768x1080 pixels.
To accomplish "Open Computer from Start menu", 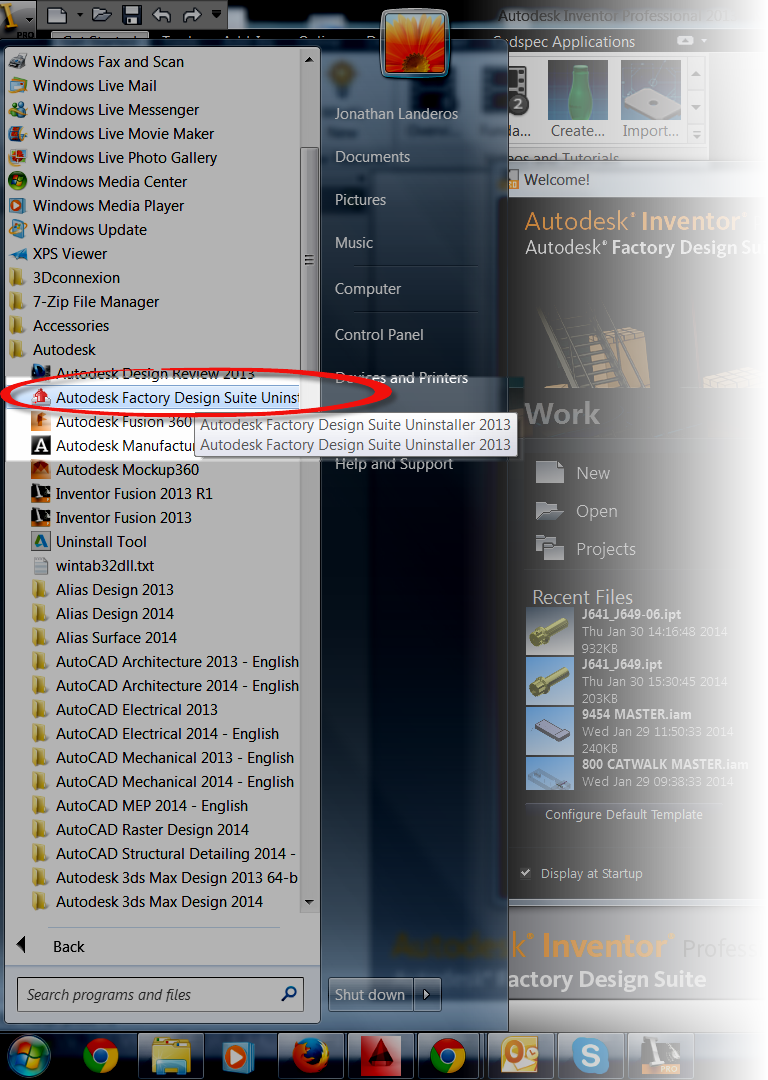I will [368, 289].
